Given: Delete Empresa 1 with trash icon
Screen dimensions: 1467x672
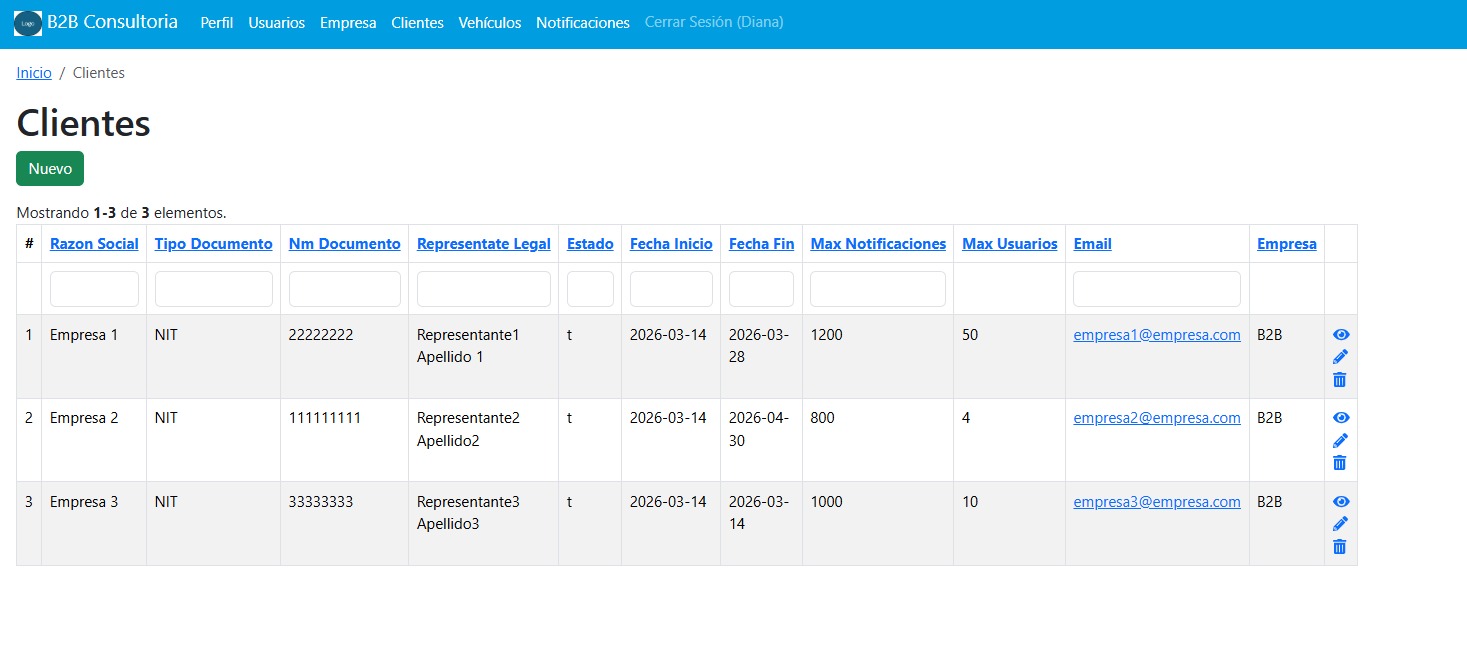Looking at the screenshot, I should [1340, 380].
